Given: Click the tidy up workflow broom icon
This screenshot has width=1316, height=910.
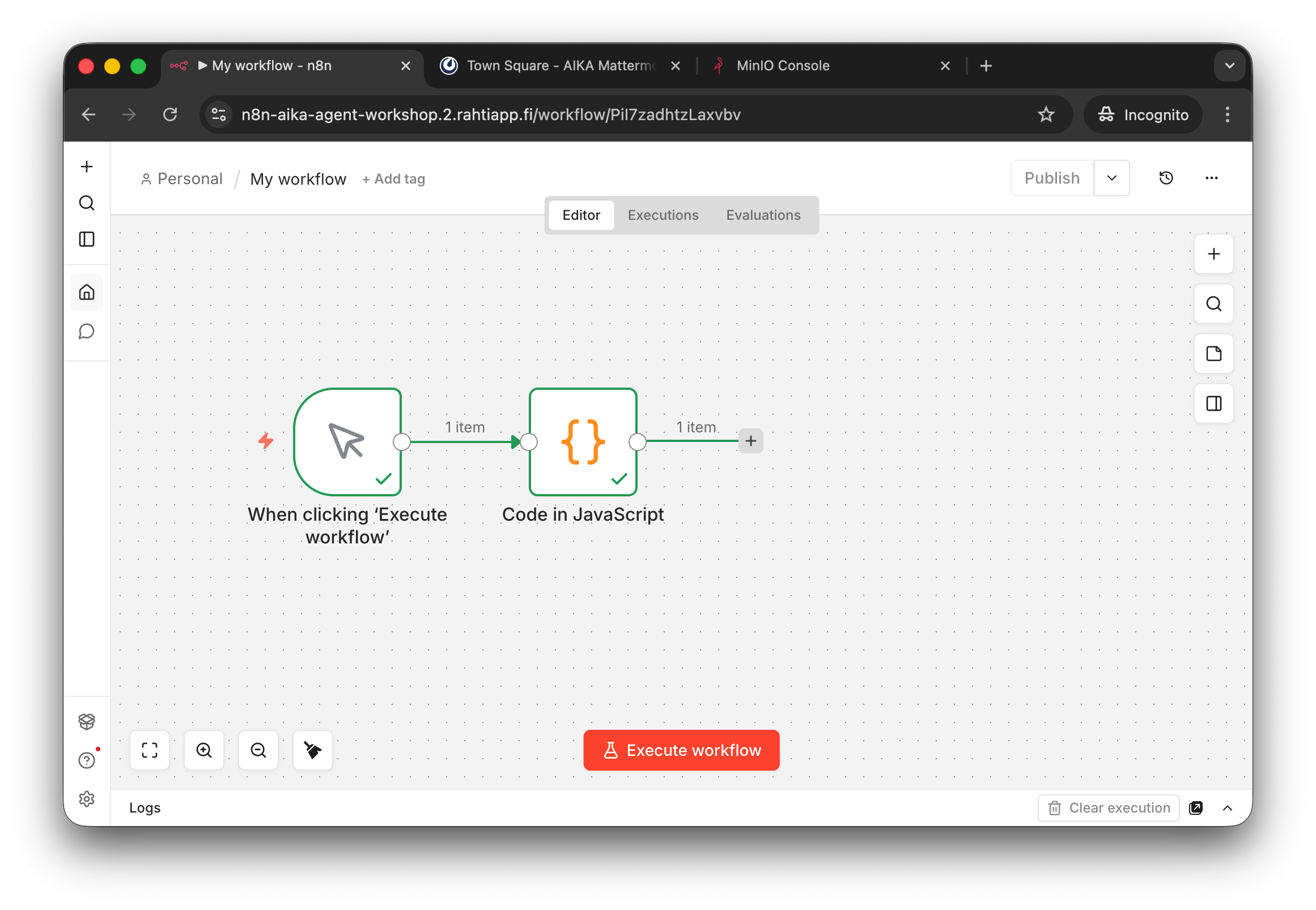Looking at the screenshot, I should pos(312,750).
